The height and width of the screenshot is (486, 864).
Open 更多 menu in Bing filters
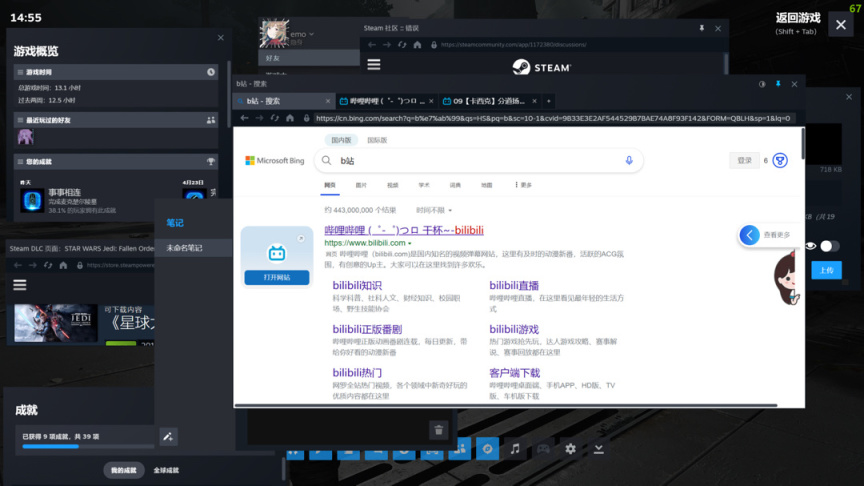tap(523, 185)
